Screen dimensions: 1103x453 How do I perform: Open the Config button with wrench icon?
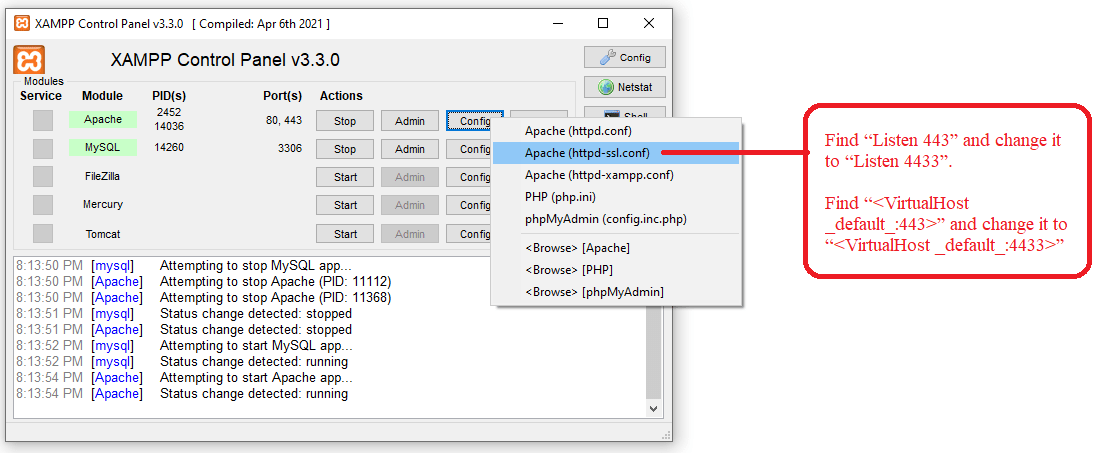(625, 58)
